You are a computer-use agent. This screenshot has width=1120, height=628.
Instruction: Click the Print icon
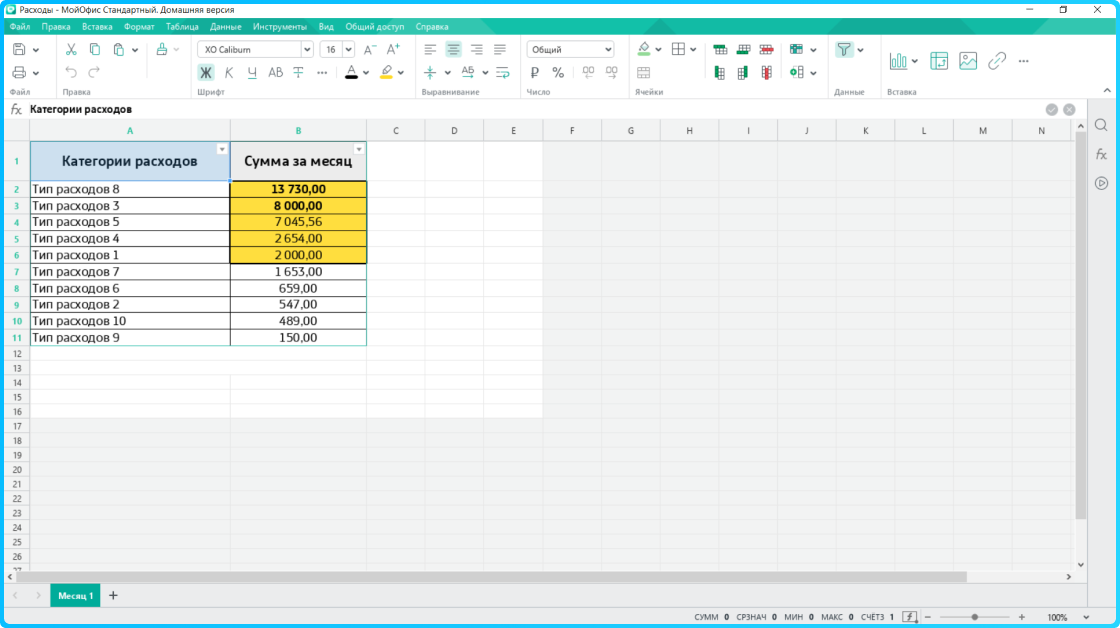point(19,72)
